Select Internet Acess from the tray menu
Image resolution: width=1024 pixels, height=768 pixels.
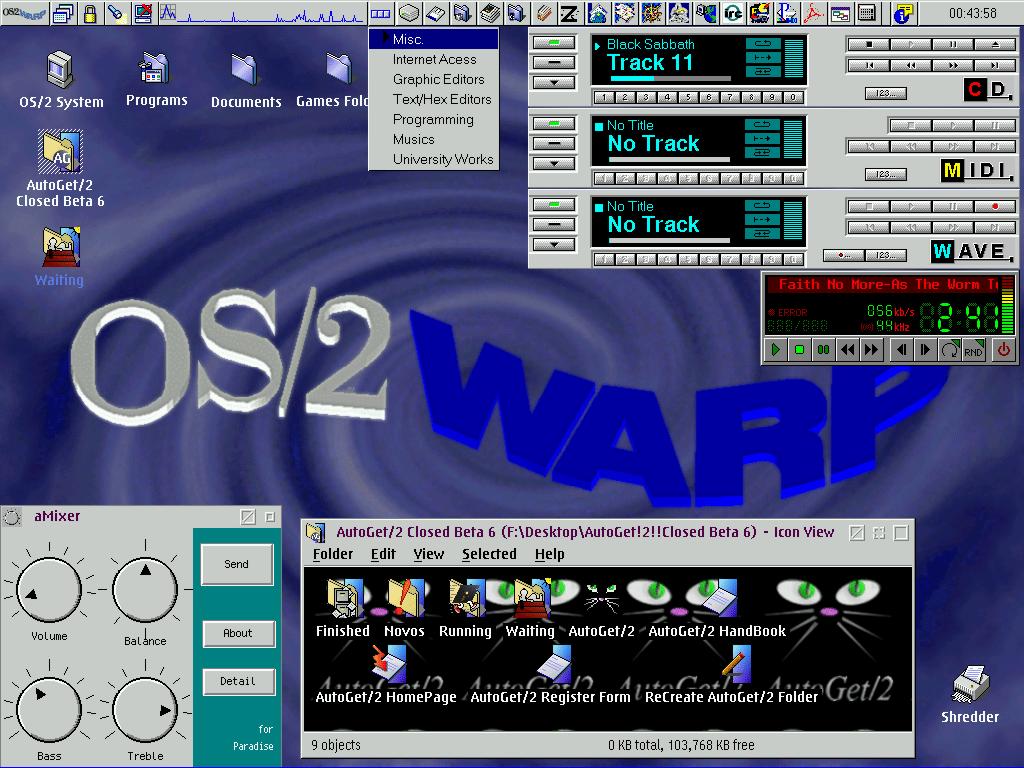point(434,59)
